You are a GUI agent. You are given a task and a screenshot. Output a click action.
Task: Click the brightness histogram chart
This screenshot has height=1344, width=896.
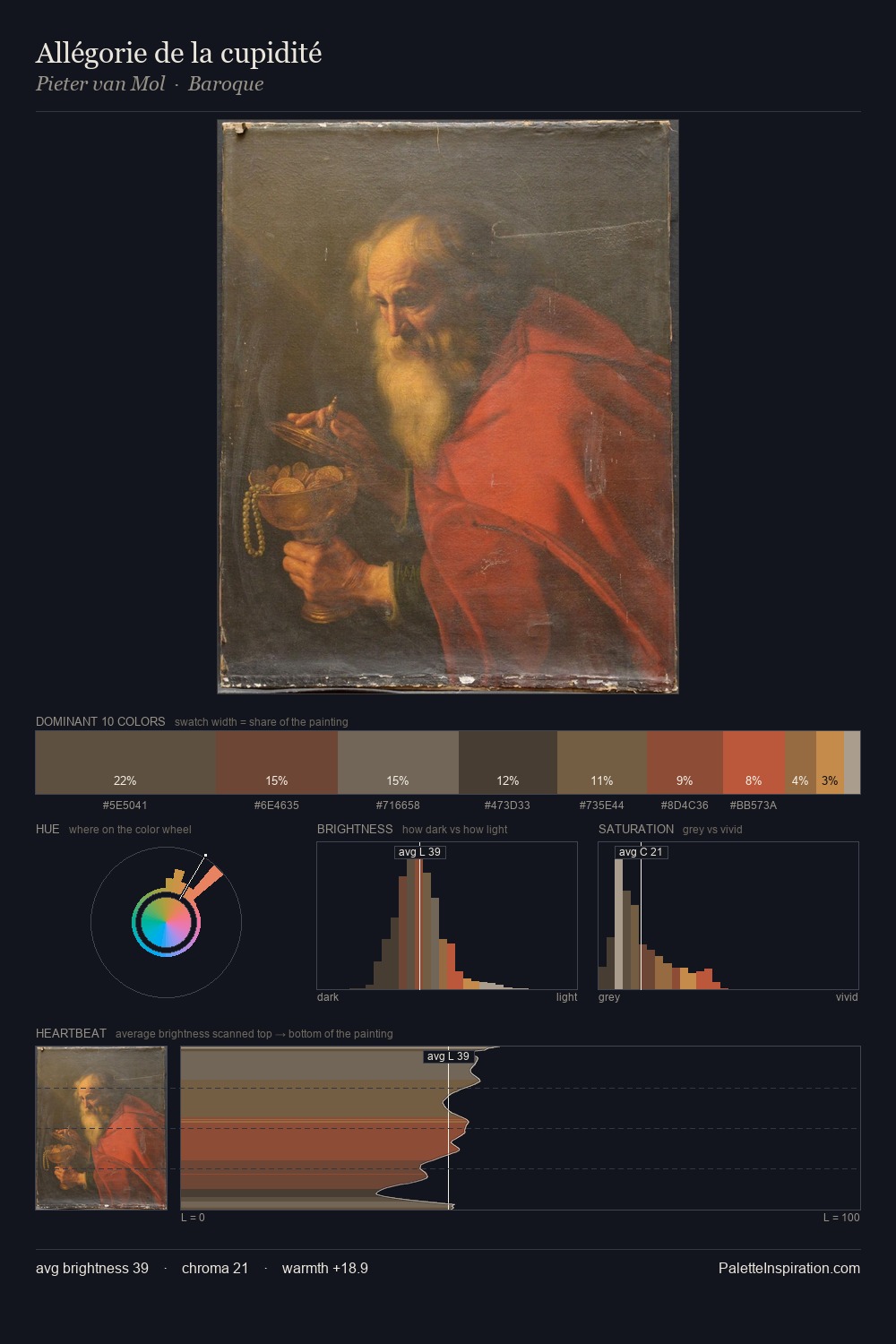point(447,916)
